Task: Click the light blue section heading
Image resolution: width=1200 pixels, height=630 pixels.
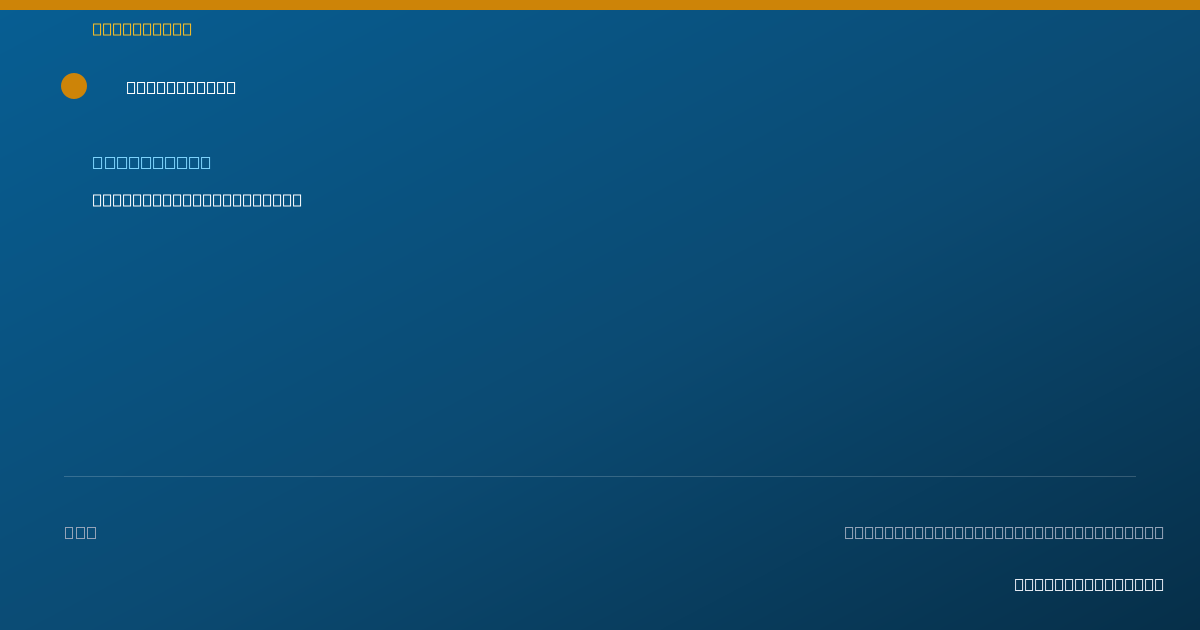Action: click(152, 162)
